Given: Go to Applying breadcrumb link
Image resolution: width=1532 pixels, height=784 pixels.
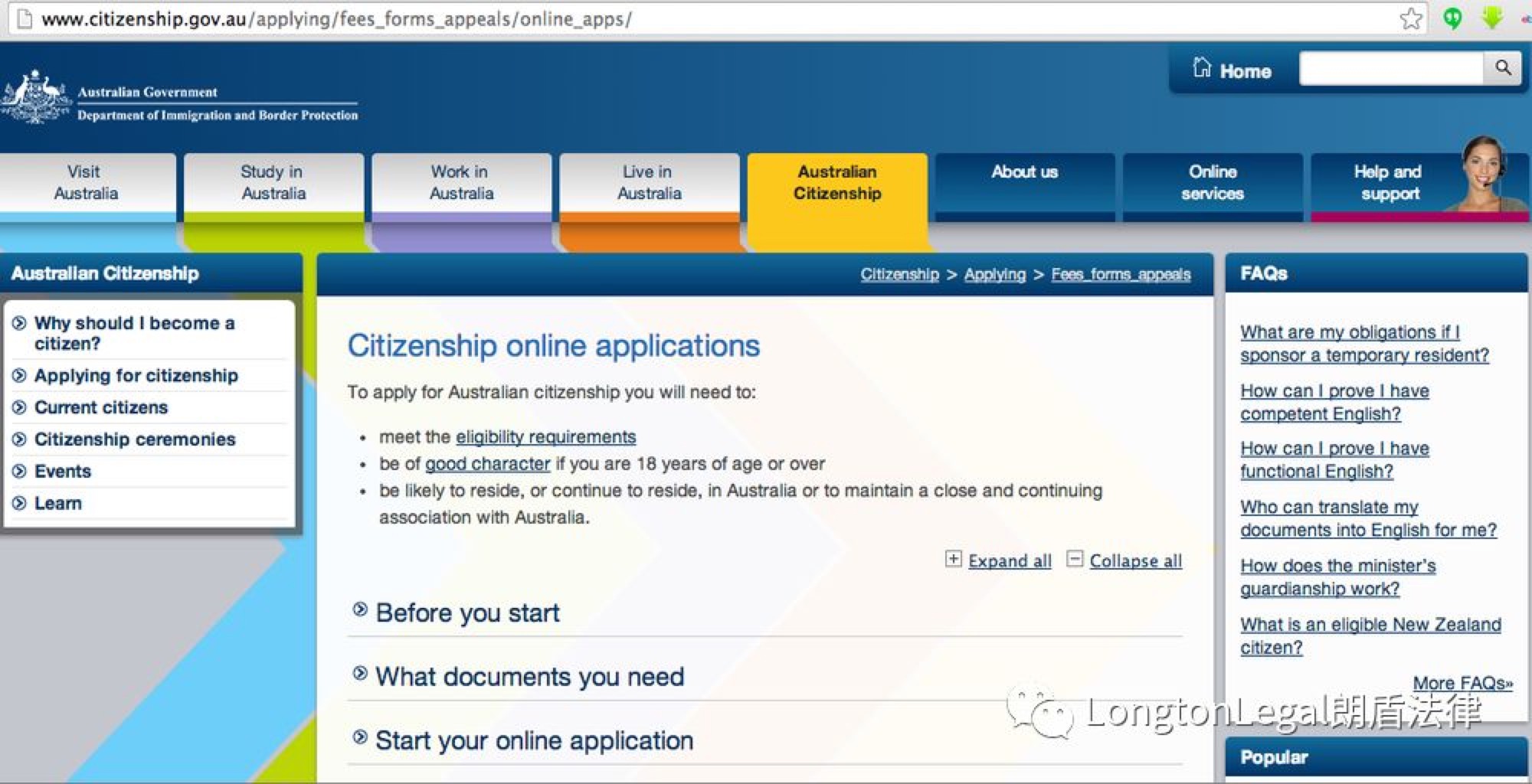Looking at the screenshot, I should (994, 274).
